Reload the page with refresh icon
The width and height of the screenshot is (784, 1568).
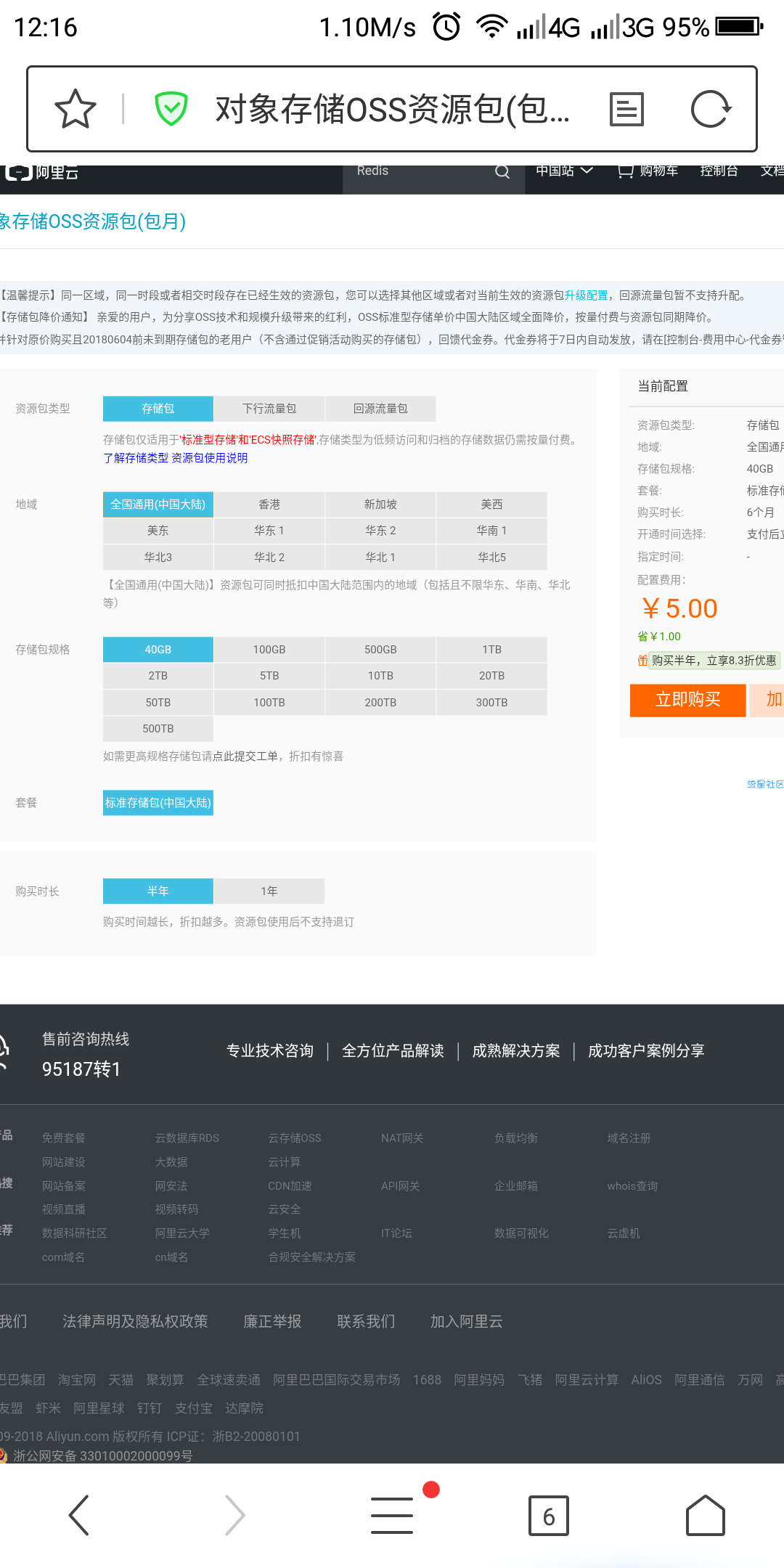pos(711,109)
